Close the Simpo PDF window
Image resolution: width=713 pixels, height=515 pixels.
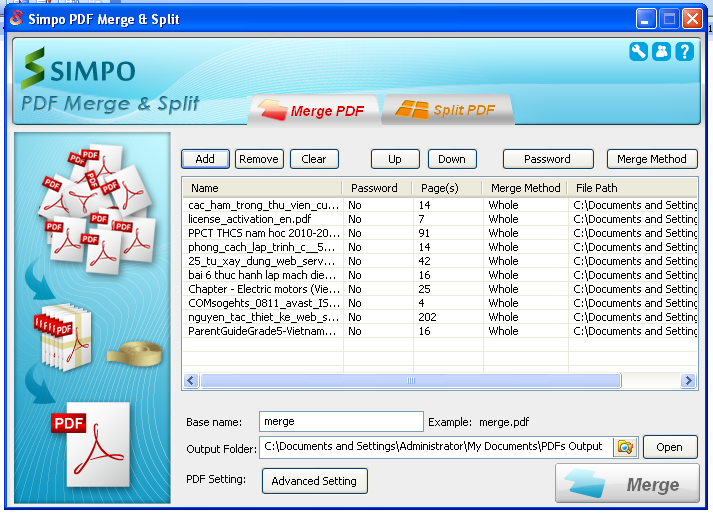coord(693,19)
